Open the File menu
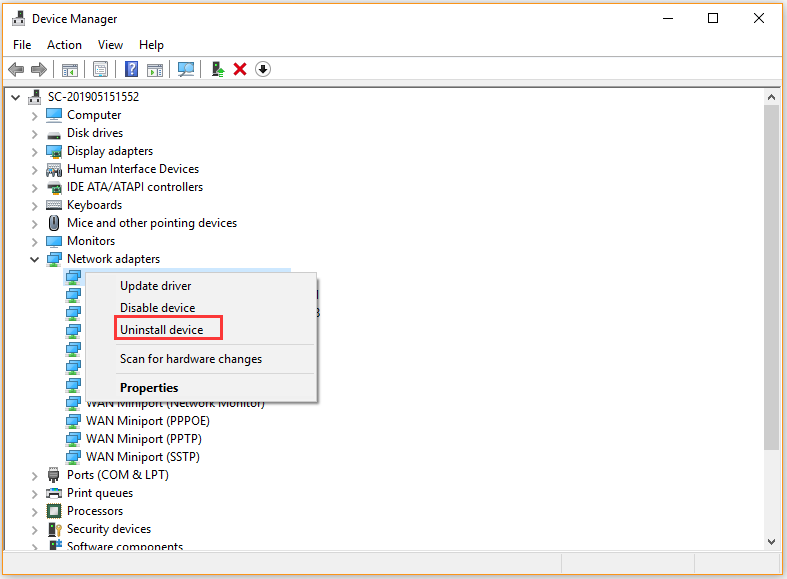Image resolution: width=787 pixels, height=579 pixels. pos(22,45)
